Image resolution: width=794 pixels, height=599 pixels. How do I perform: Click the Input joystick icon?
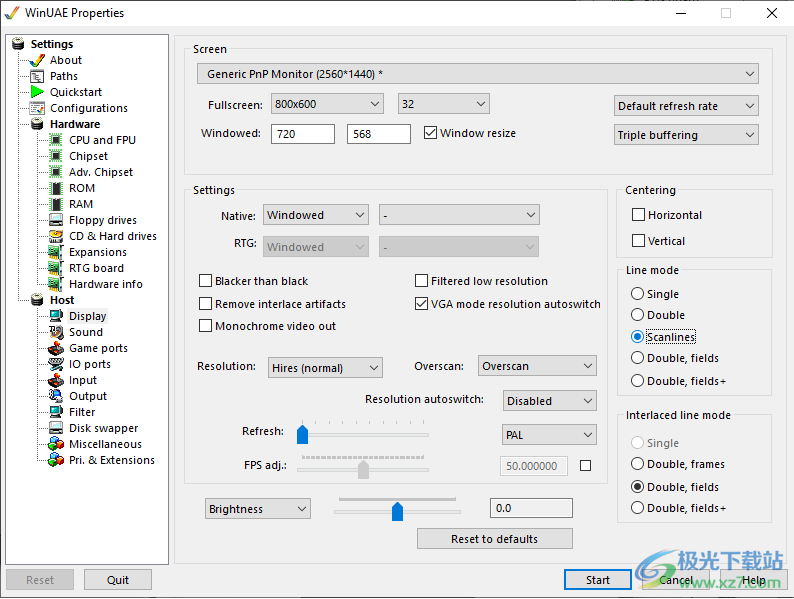pyautogui.click(x=56, y=380)
